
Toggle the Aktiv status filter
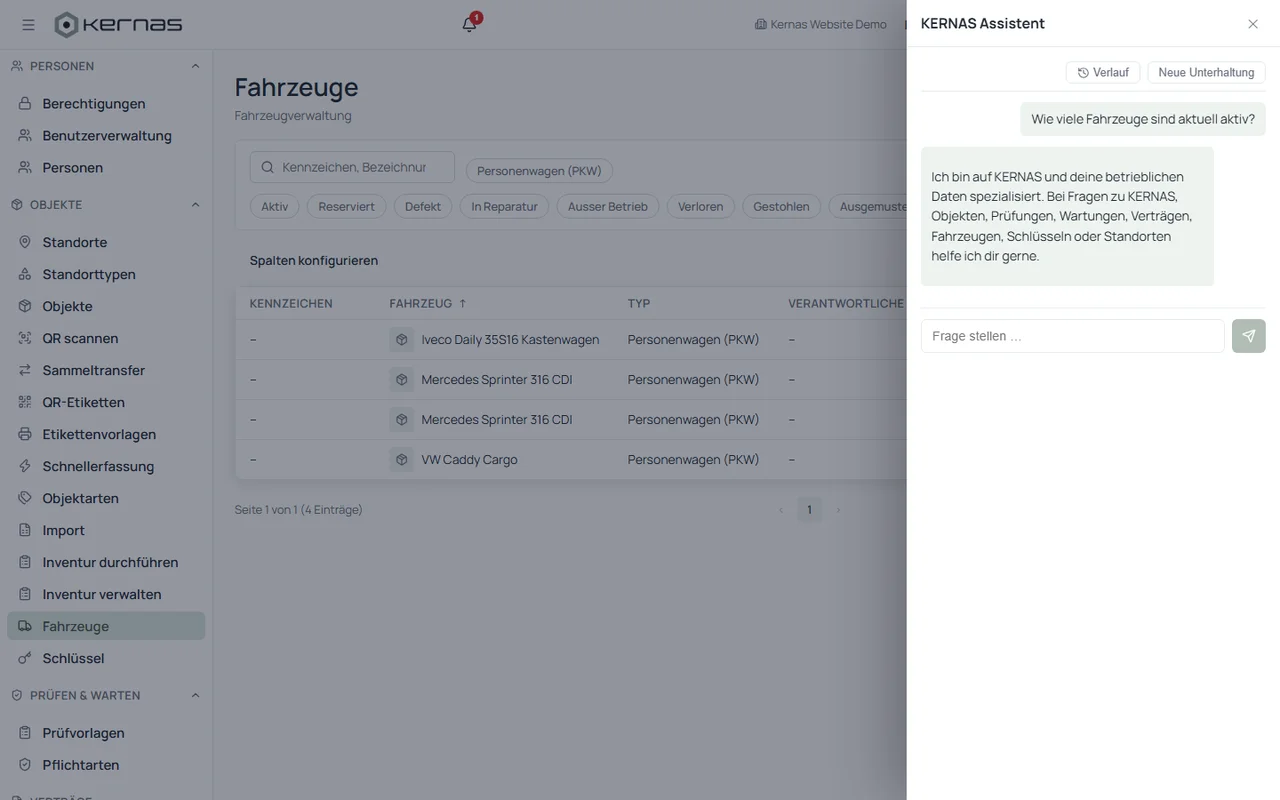(275, 206)
